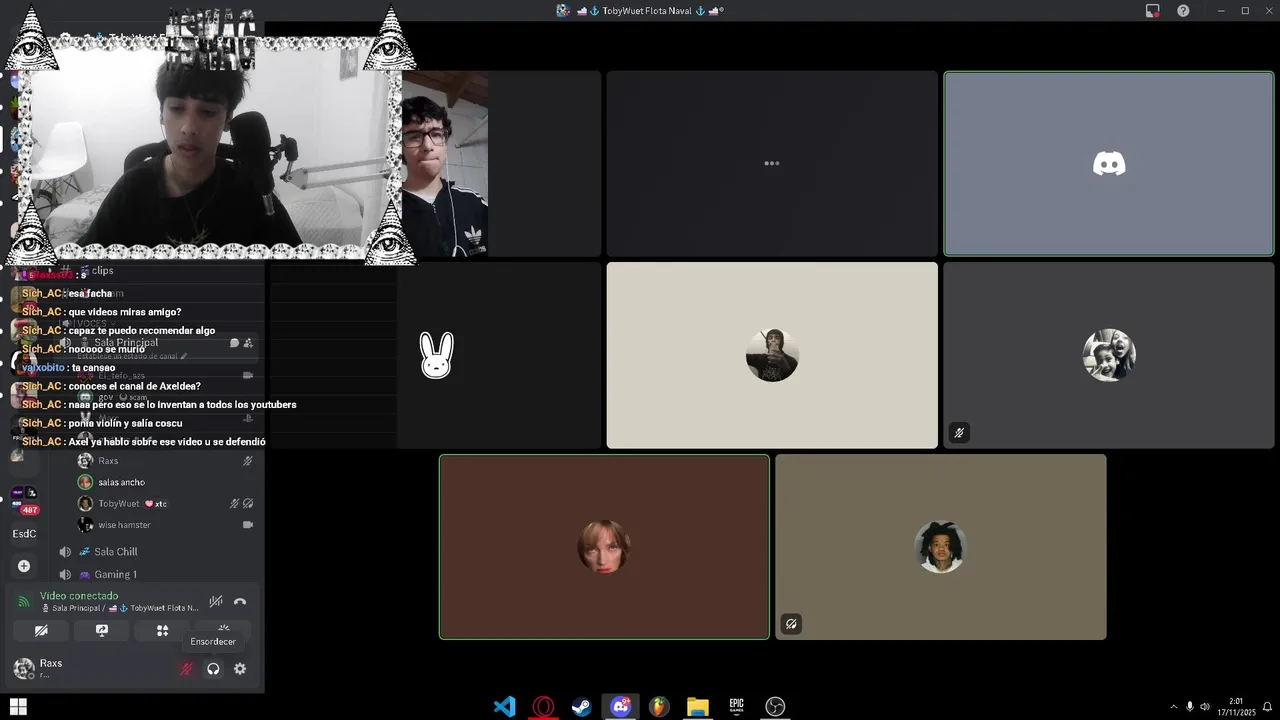Open Opera browser from taskbar
Image resolution: width=1280 pixels, height=720 pixels.
pos(543,707)
